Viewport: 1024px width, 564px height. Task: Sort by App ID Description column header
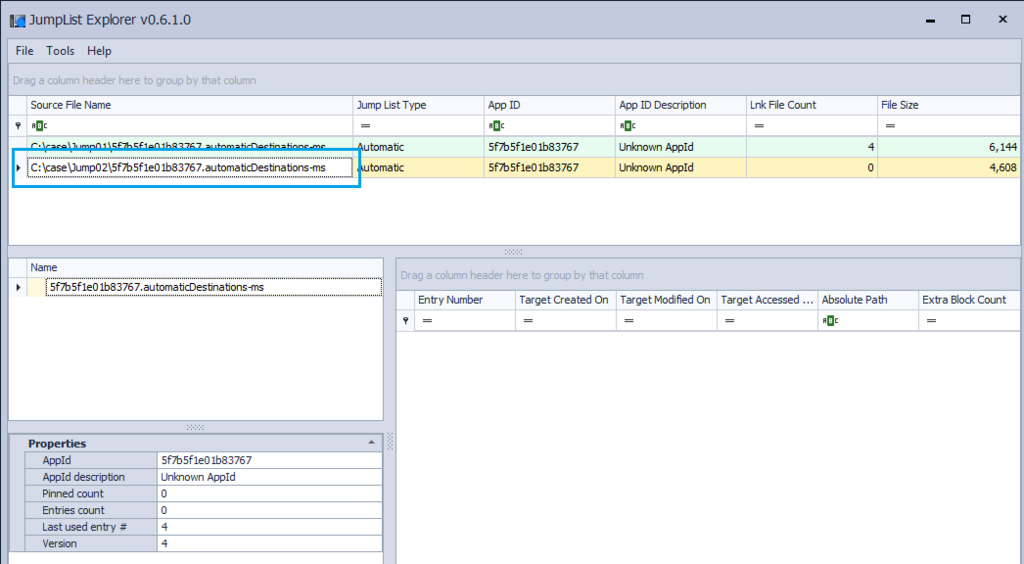click(x=680, y=105)
